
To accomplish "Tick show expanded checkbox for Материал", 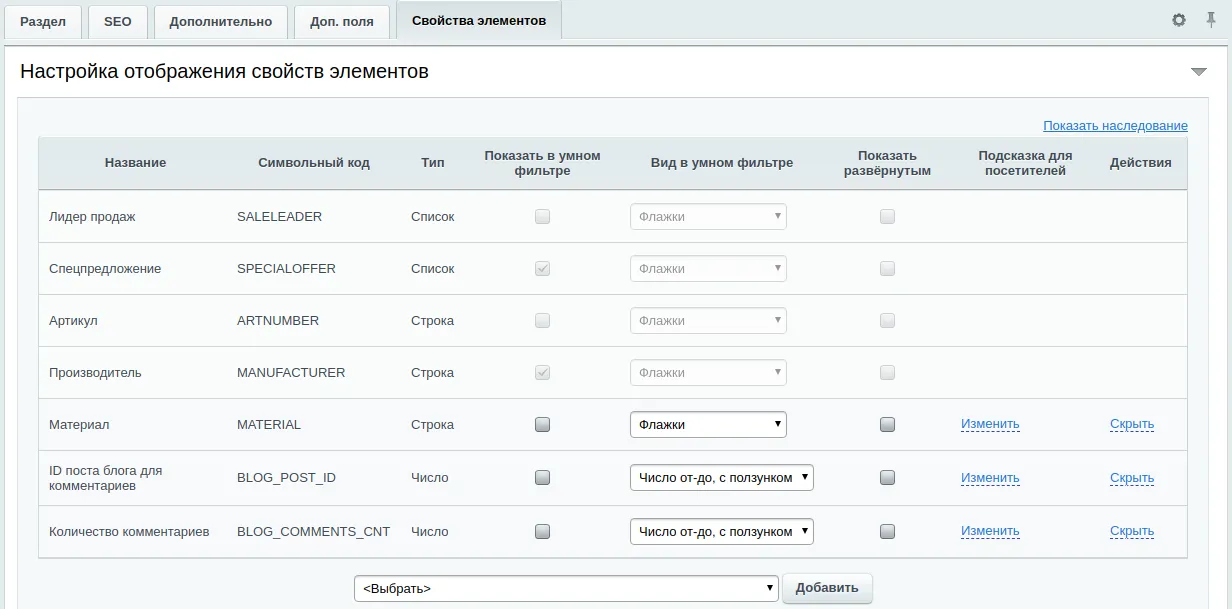I will click(x=887, y=424).
